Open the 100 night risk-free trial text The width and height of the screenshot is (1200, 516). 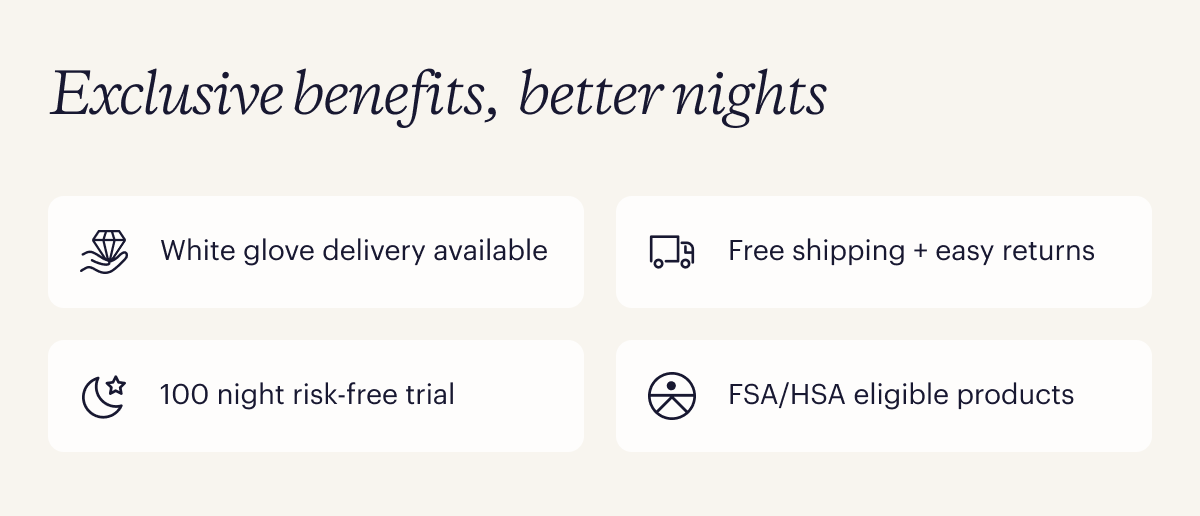coord(307,394)
